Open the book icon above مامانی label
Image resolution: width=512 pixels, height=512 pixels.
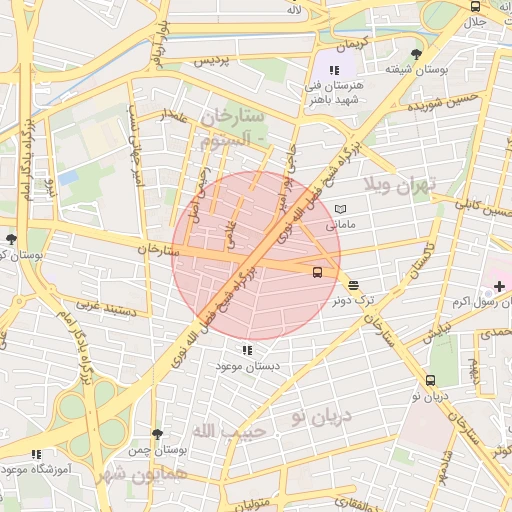(340, 209)
